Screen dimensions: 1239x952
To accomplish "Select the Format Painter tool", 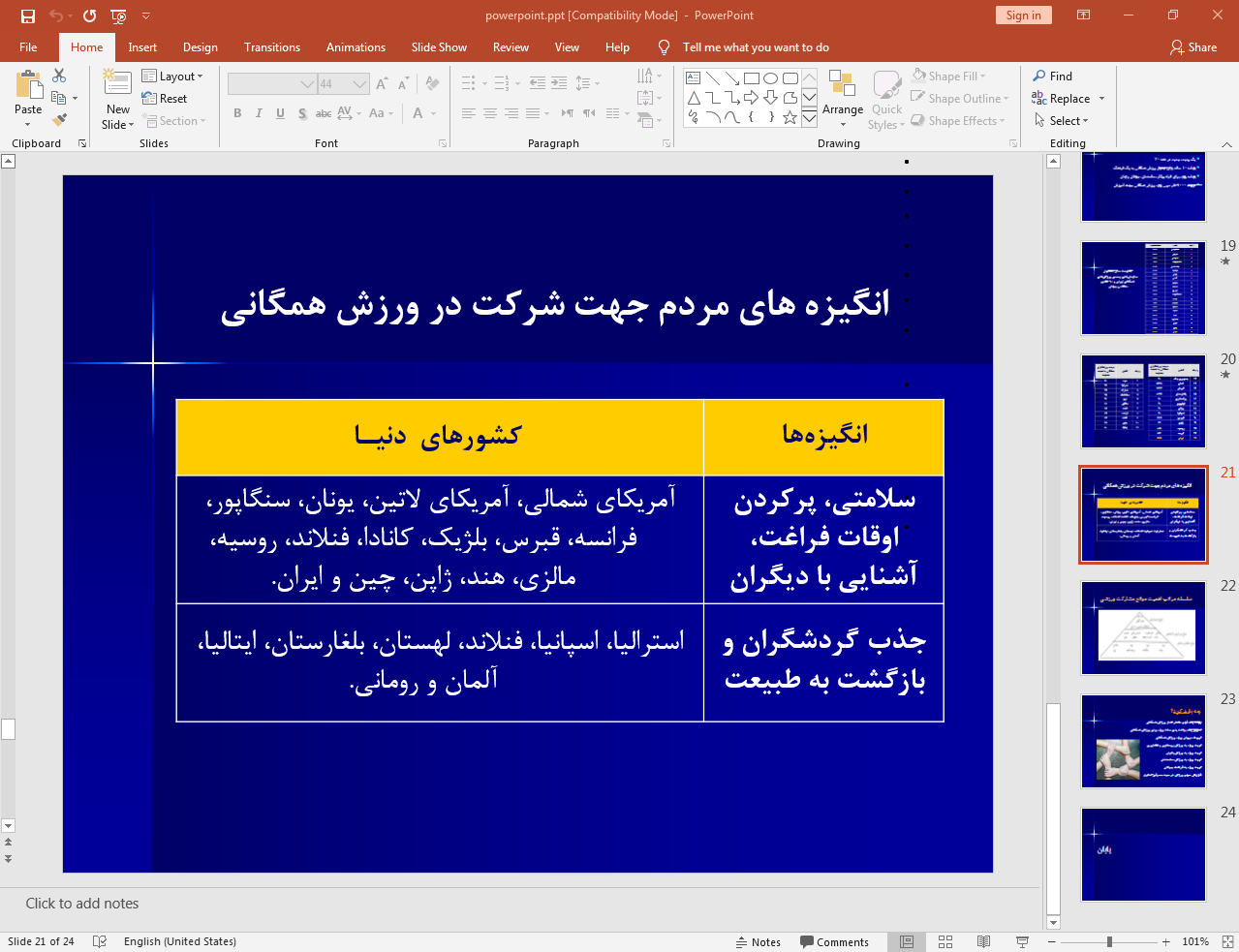I will pyautogui.click(x=58, y=119).
